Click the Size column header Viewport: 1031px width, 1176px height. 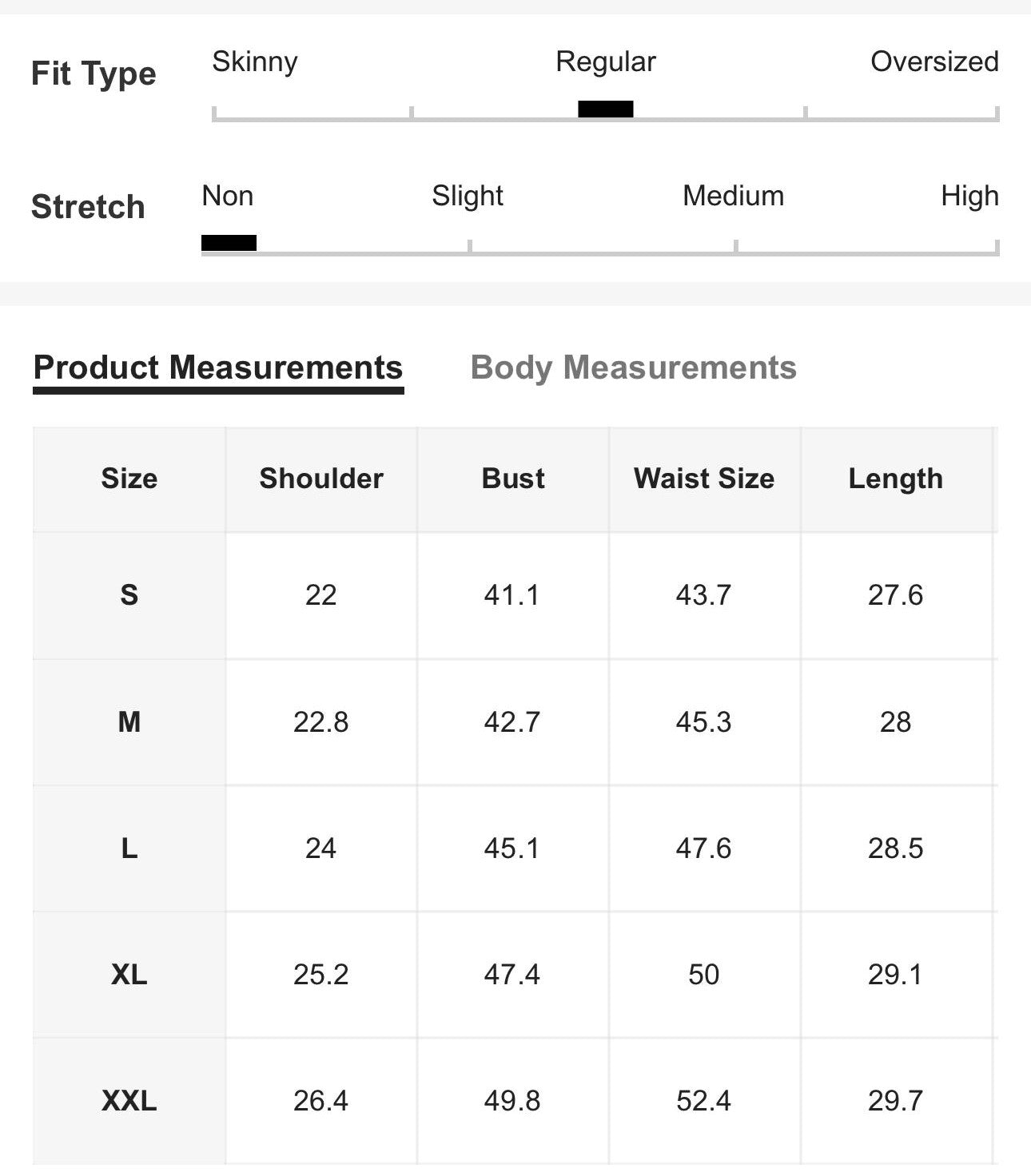[129, 479]
